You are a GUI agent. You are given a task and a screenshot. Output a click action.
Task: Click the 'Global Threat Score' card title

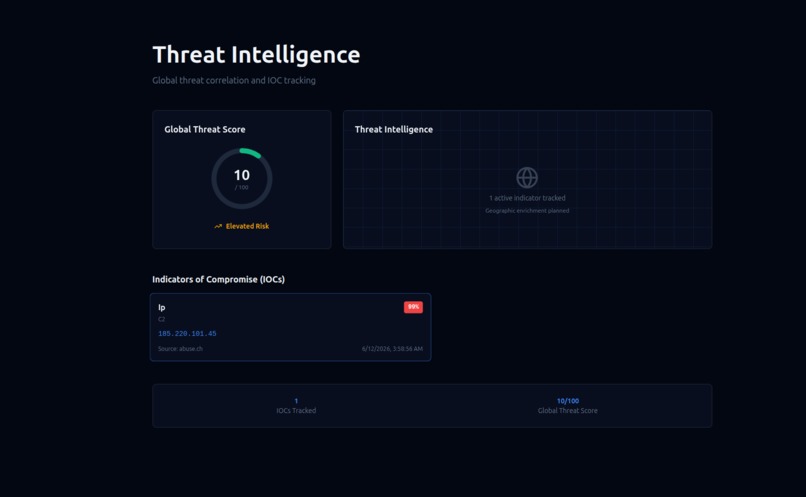coord(205,130)
